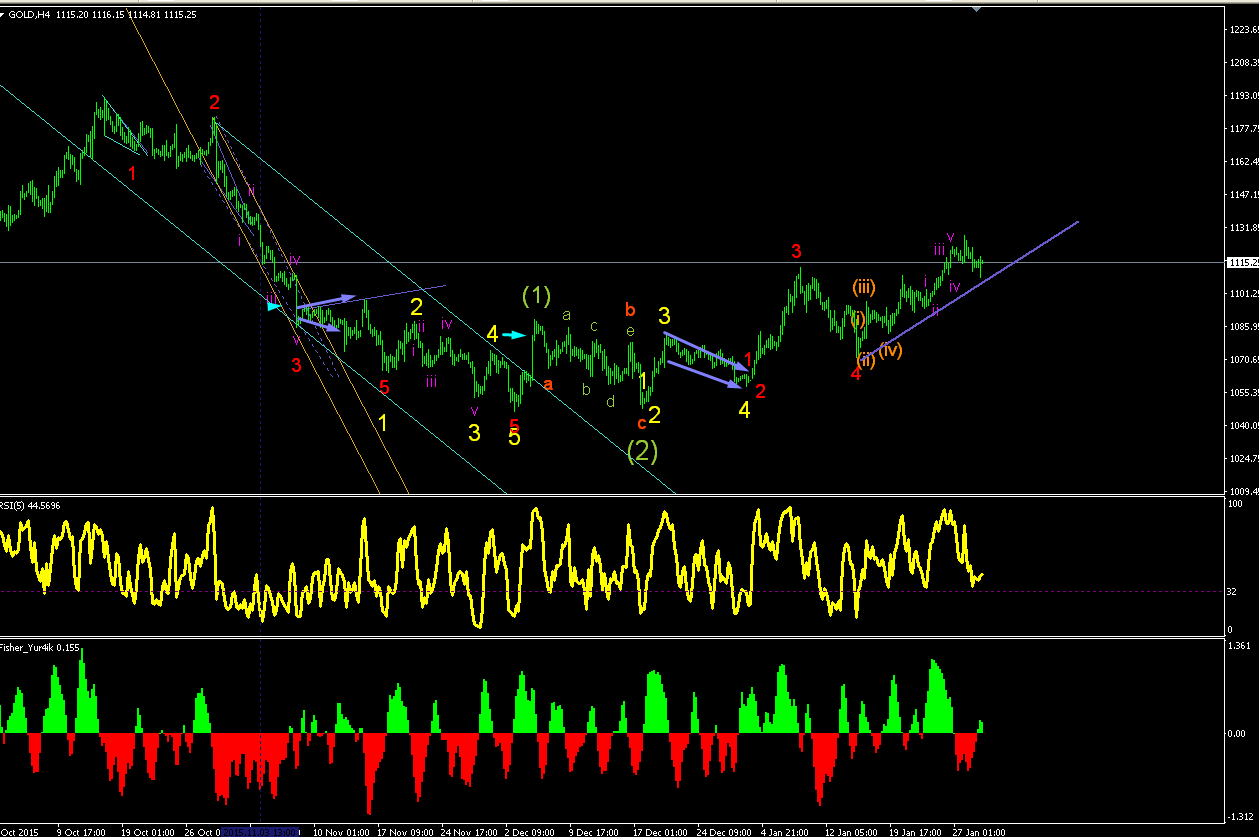1259x837 pixels.
Task: Click the price axis label starting 1024
Action: pyautogui.click(x=1244, y=458)
